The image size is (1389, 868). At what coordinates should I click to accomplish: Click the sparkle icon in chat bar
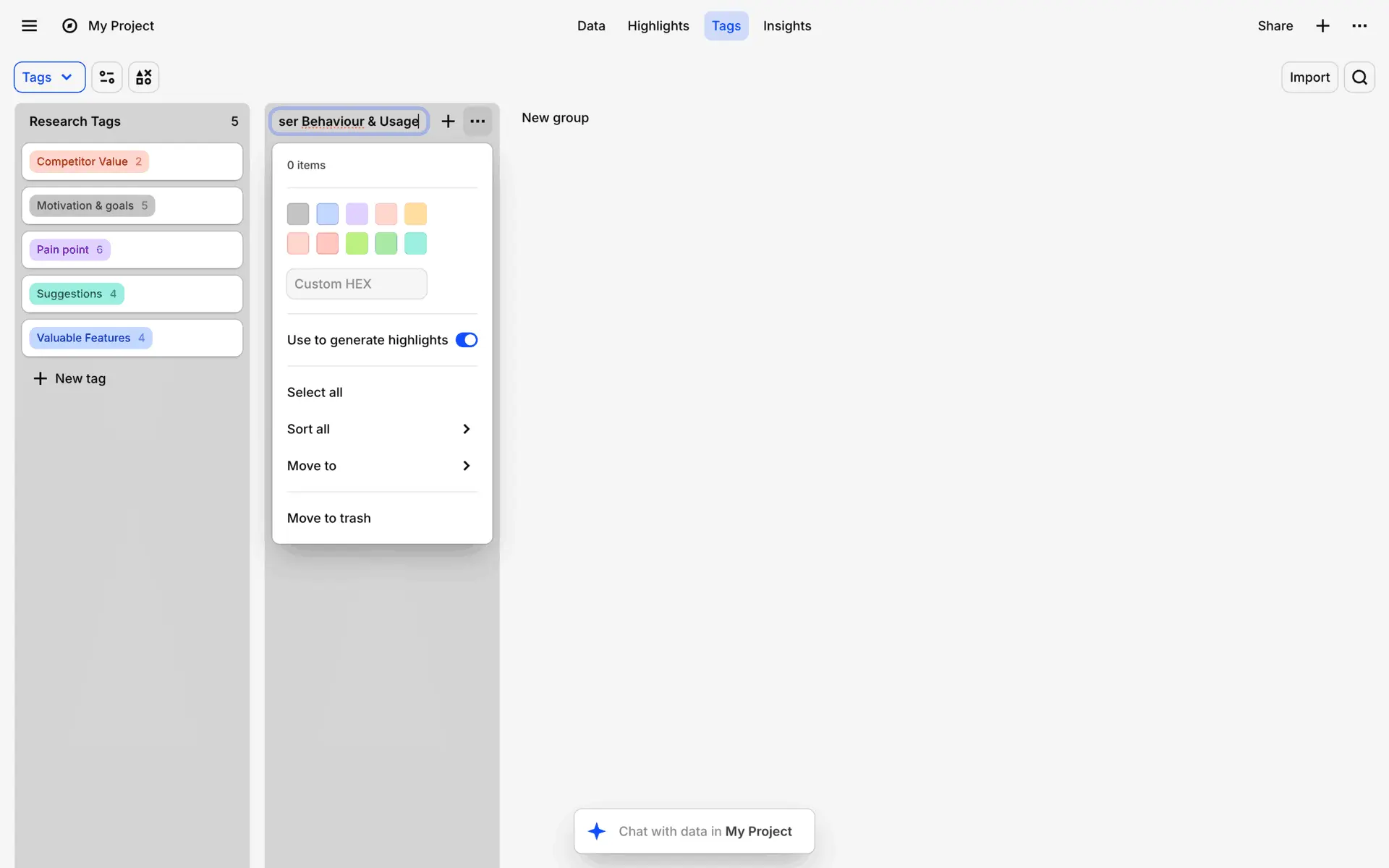597,831
